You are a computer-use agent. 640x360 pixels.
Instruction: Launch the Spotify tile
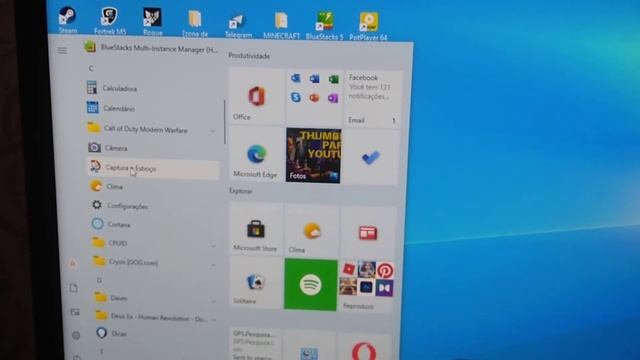point(311,284)
